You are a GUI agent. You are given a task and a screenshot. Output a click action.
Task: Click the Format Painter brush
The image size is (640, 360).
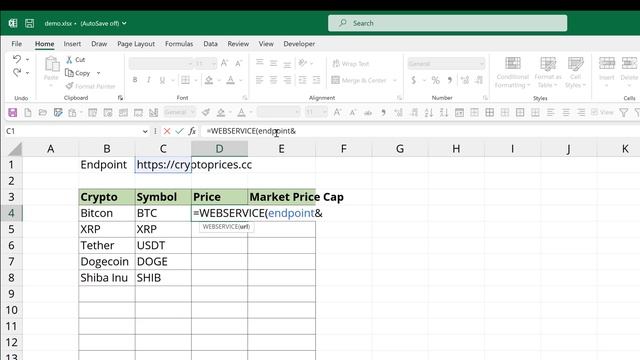click(x=69, y=86)
